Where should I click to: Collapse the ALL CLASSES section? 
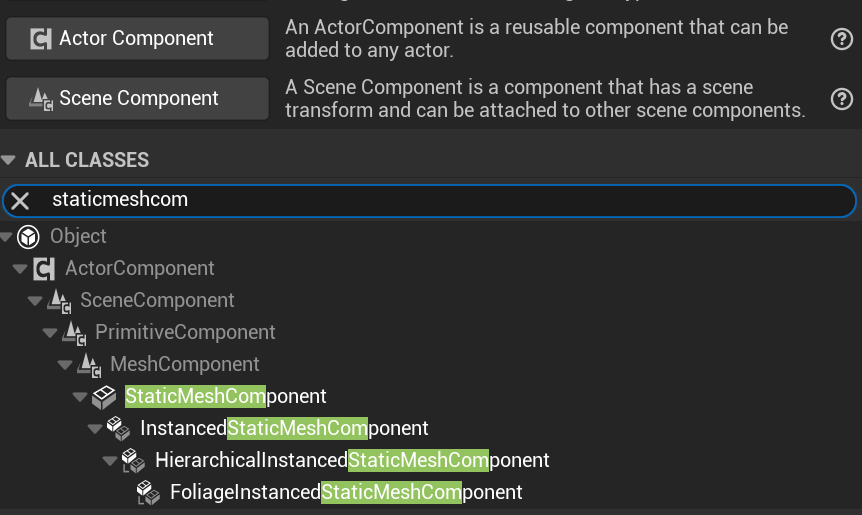[10, 160]
